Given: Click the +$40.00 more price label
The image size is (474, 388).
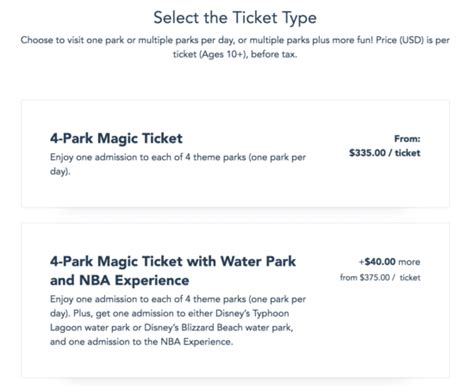Looking at the screenshot, I should (389, 262).
